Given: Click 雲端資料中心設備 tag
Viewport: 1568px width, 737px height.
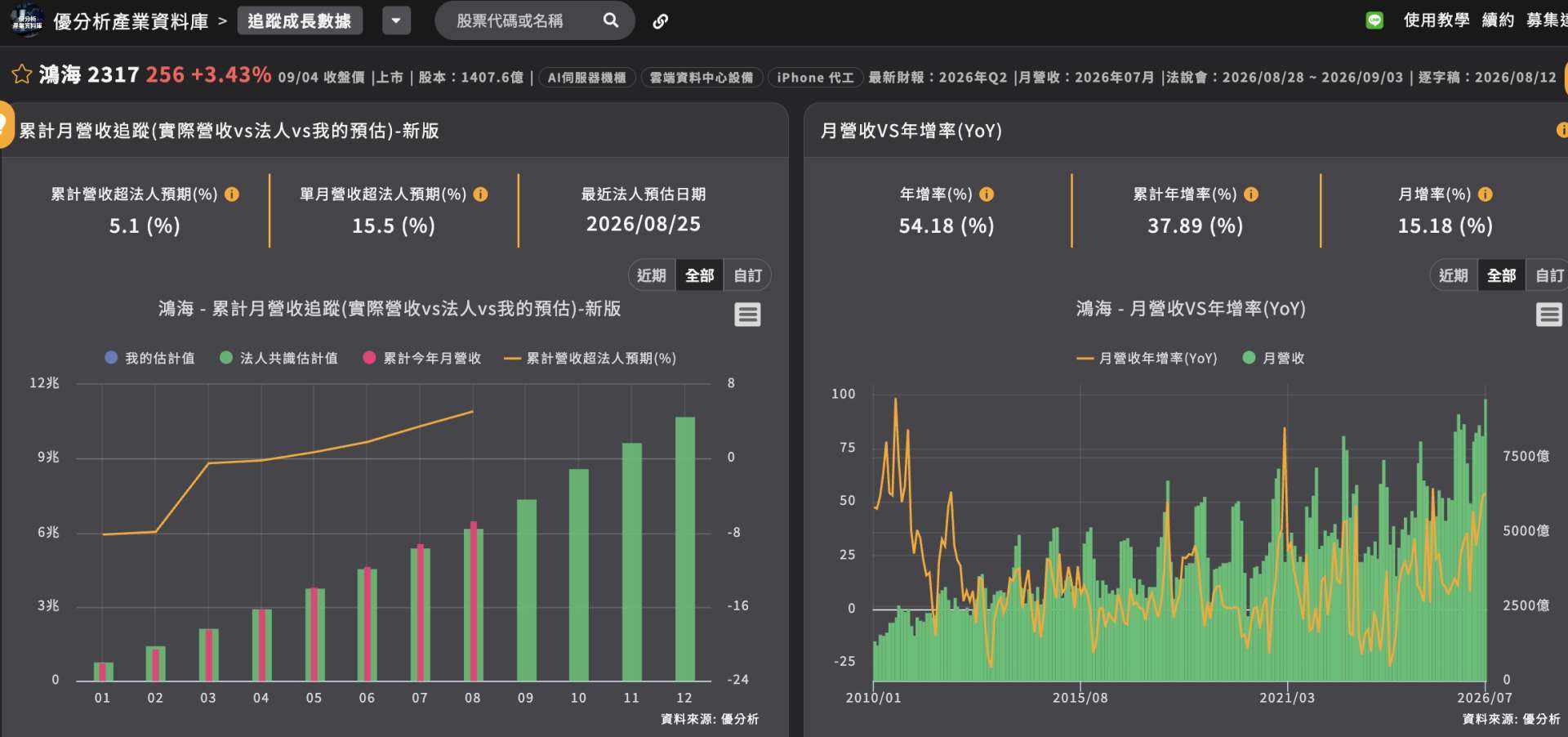Looking at the screenshot, I should click(x=702, y=78).
